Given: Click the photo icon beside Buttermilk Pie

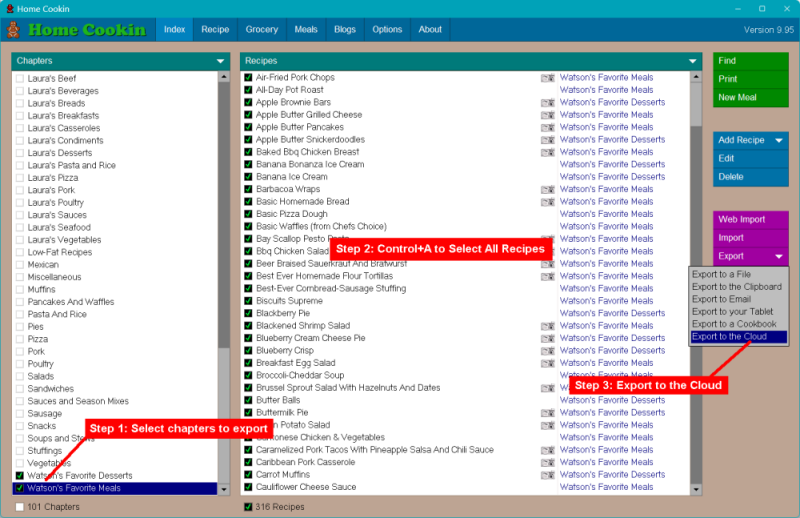Looking at the screenshot, I should (547, 412).
